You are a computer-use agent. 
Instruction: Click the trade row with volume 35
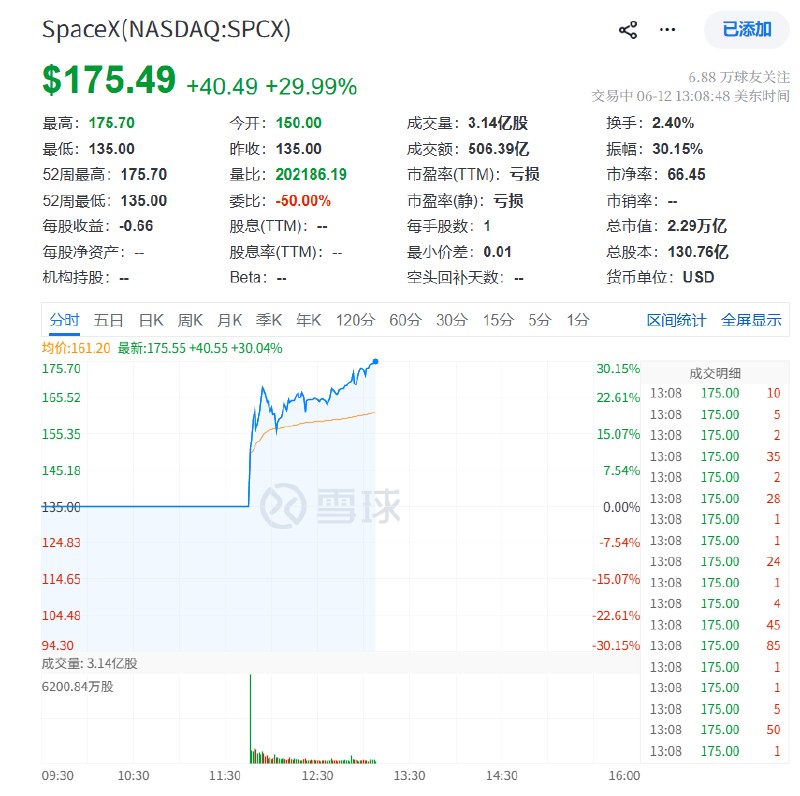tap(715, 457)
